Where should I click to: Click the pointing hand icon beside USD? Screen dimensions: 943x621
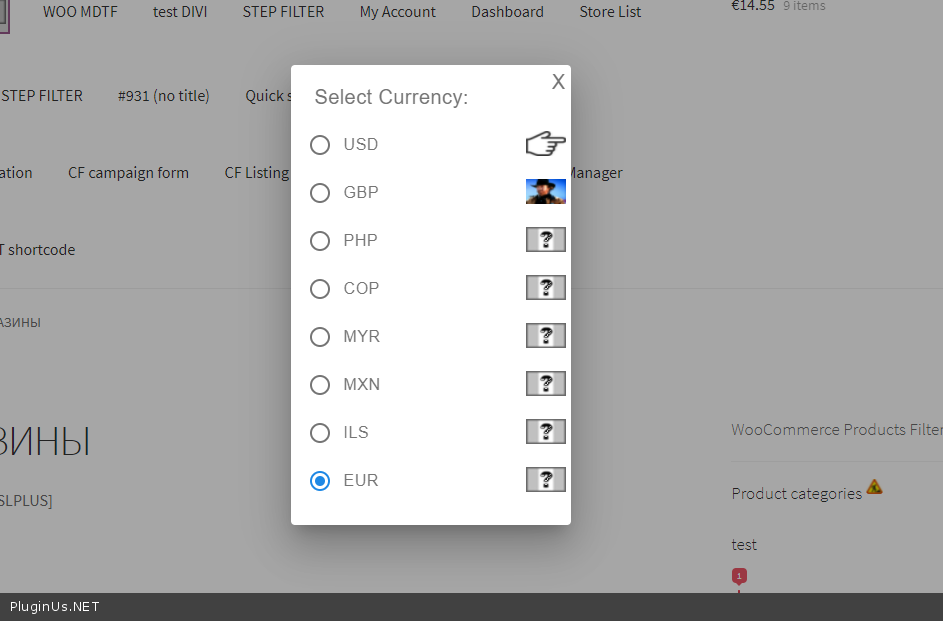coord(545,145)
